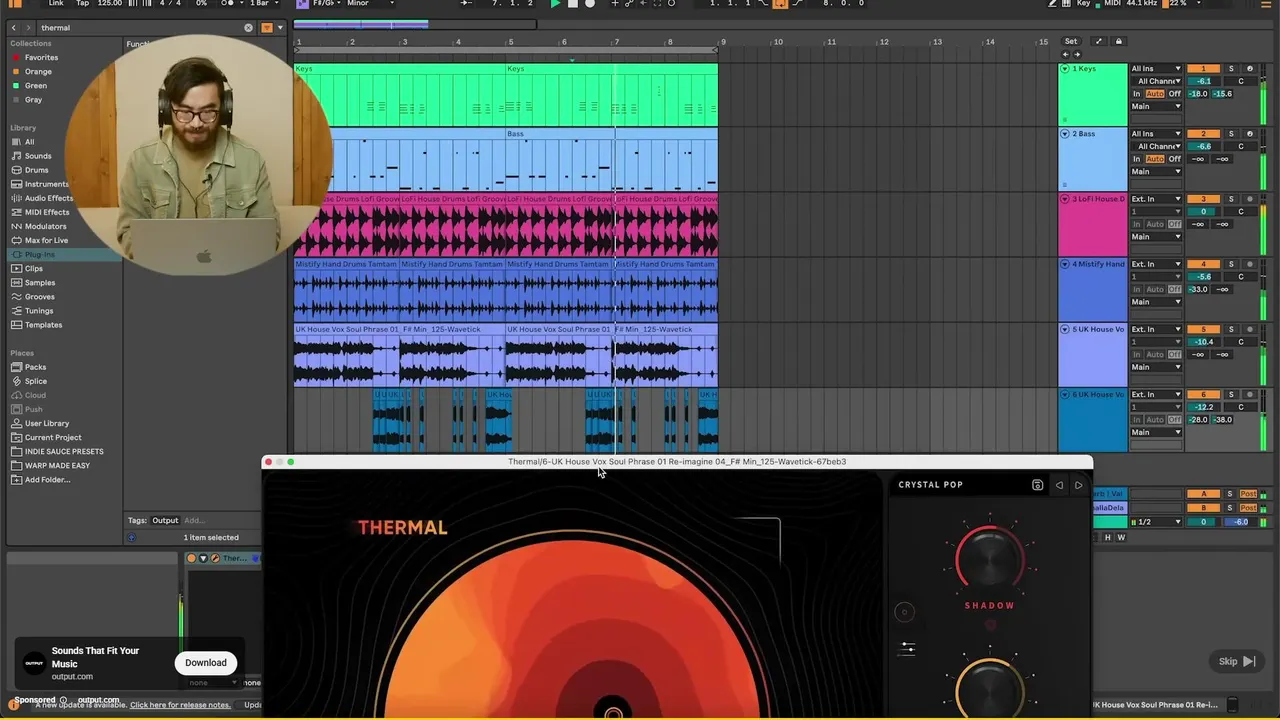Clear the browser search field
The image size is (1280, 720).
[248, 28]
